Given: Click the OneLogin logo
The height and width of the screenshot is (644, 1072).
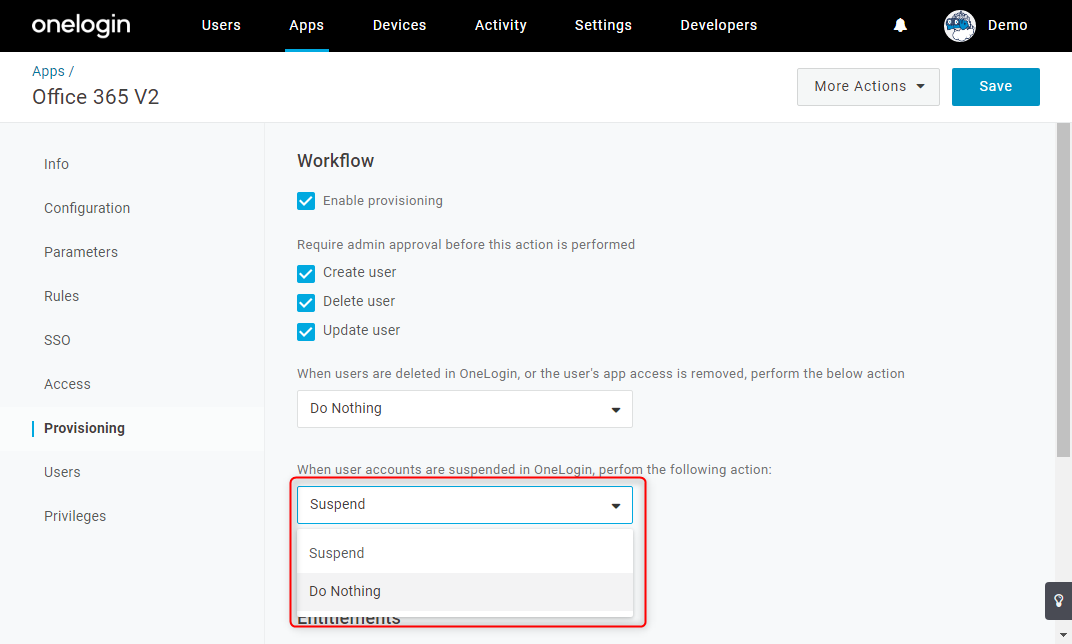Looking at the screenshot, I should [x=81, y=25].
